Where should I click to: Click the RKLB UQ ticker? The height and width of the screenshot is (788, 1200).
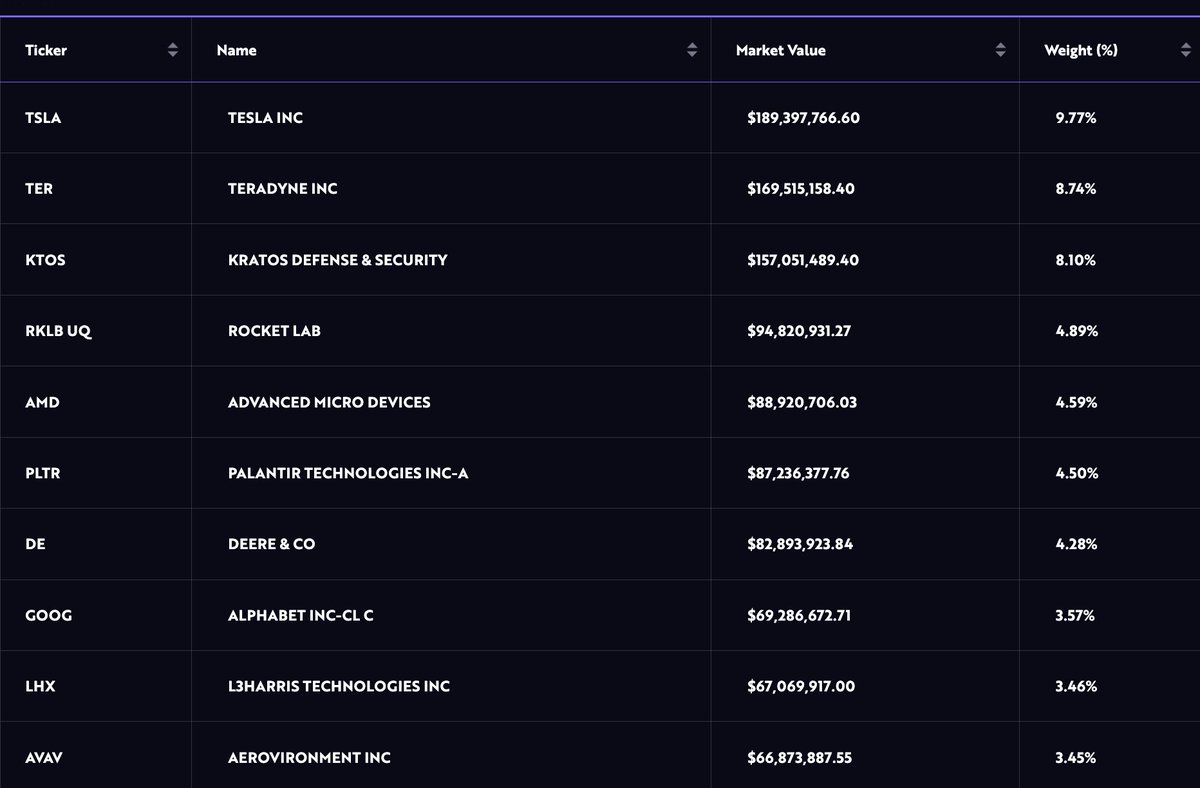[58, 331]
